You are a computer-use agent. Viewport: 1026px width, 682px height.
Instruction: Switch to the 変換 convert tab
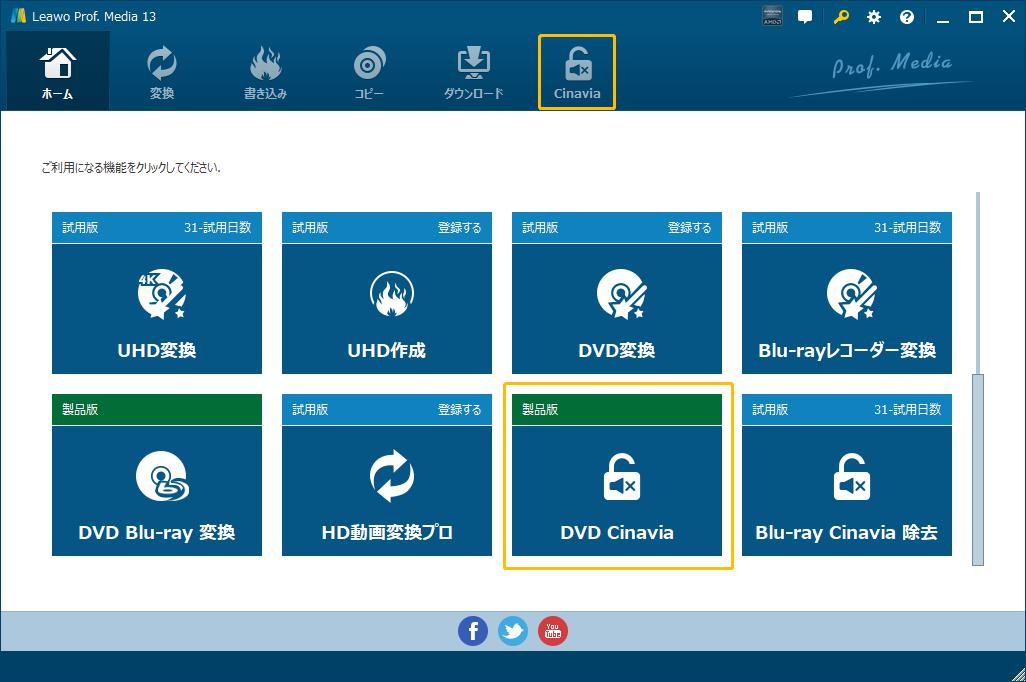coord(162,72)
